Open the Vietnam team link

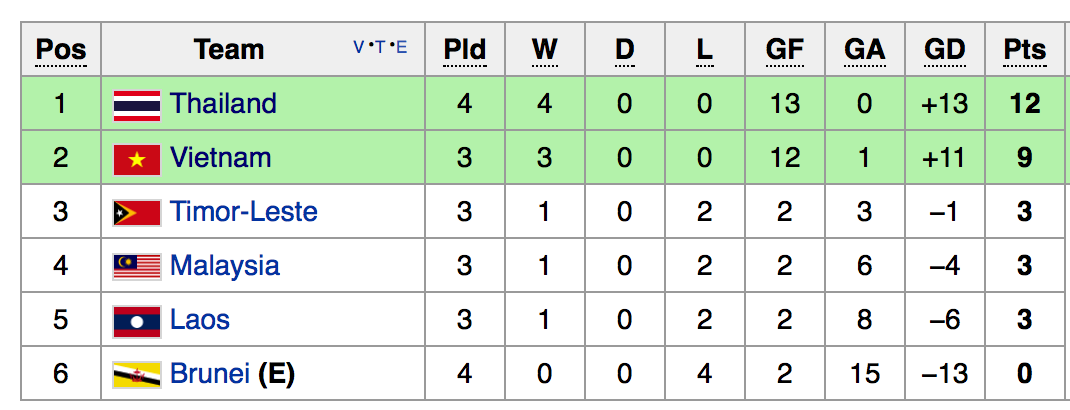coord(220,158)
